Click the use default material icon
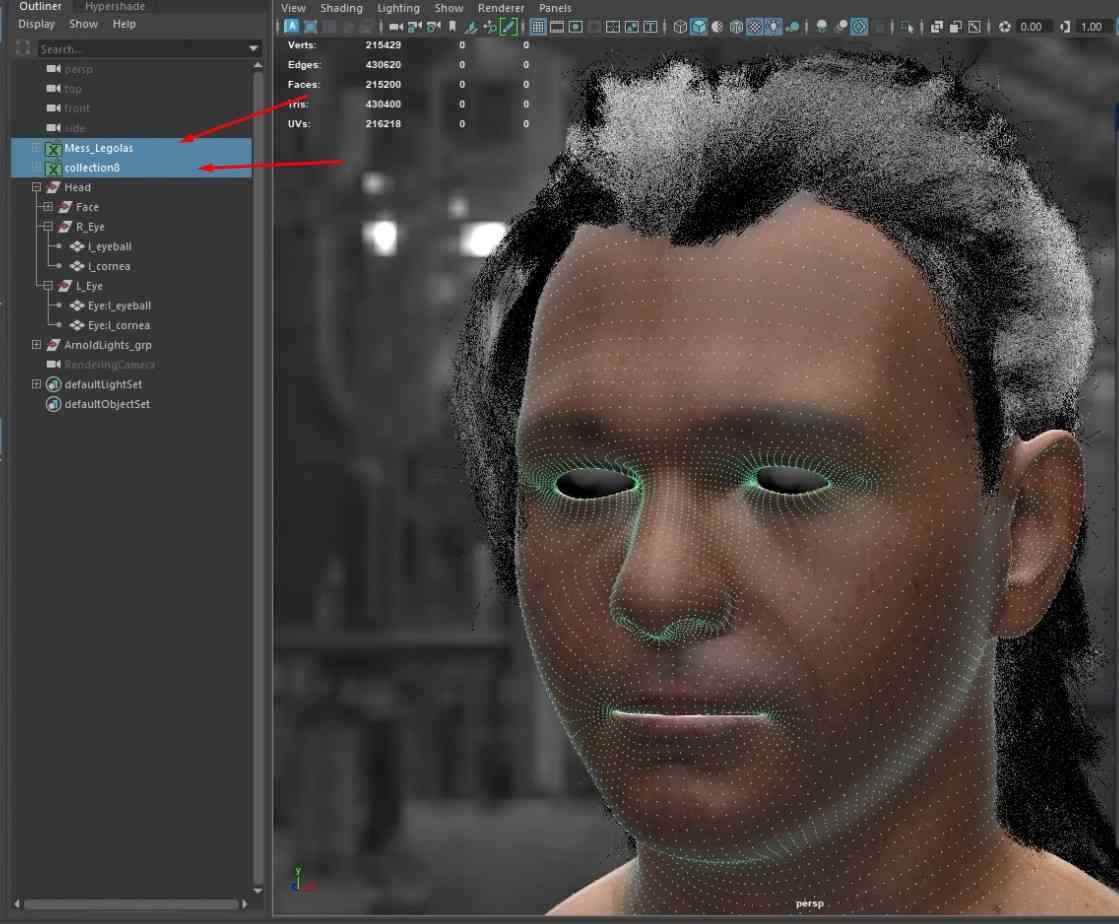 pyautogui.click(x=717, y=26)
